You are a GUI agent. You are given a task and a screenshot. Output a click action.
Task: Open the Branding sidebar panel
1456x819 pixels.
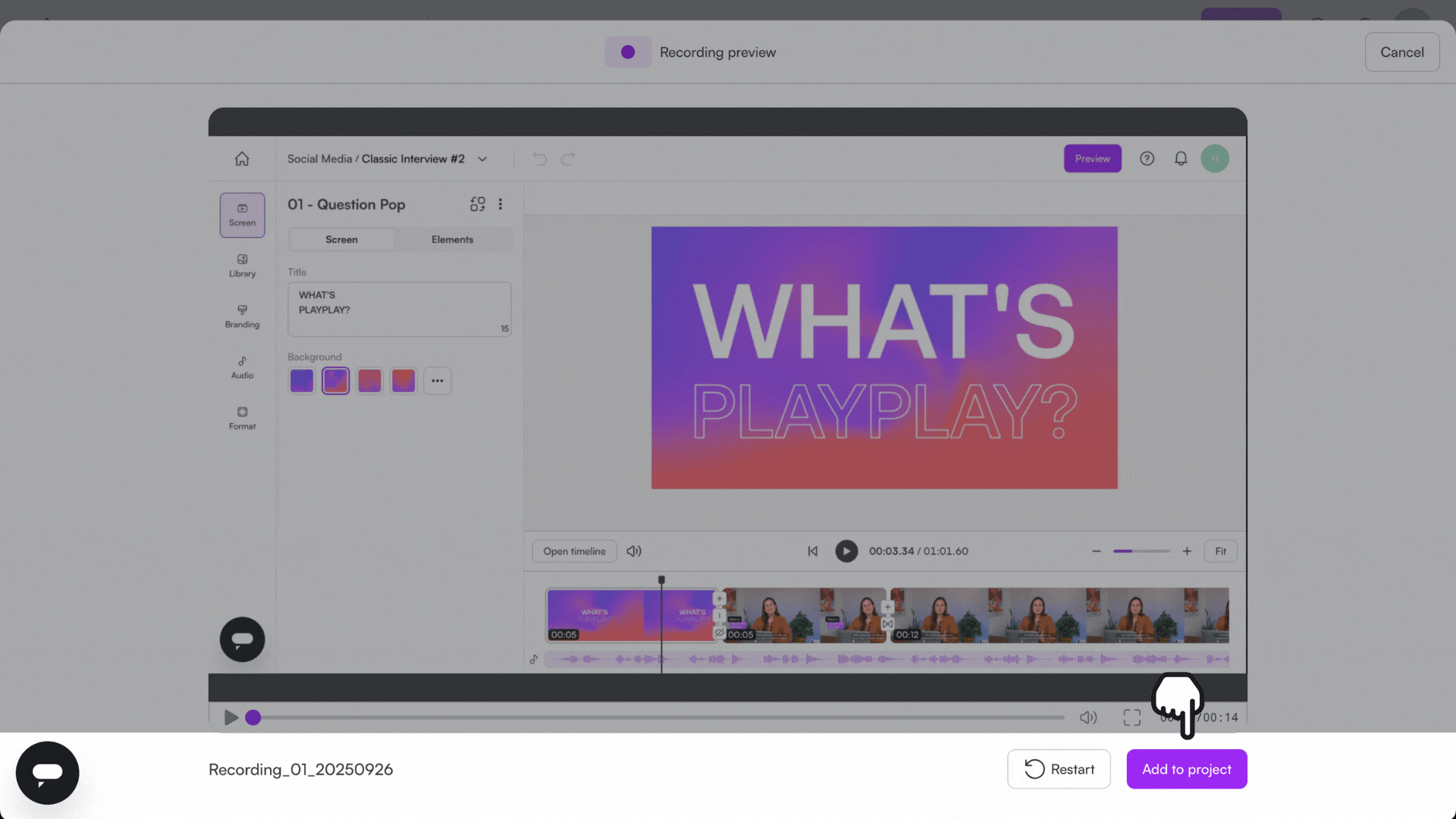[x=242, y=316]
